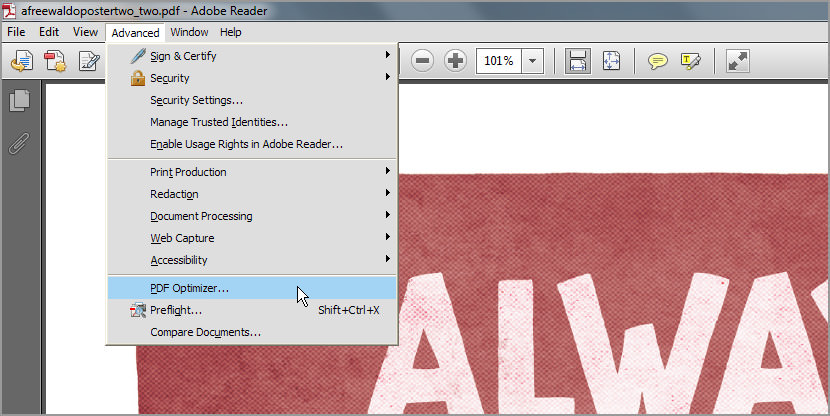Click the padlock icon beside Security

coord(138,78)
